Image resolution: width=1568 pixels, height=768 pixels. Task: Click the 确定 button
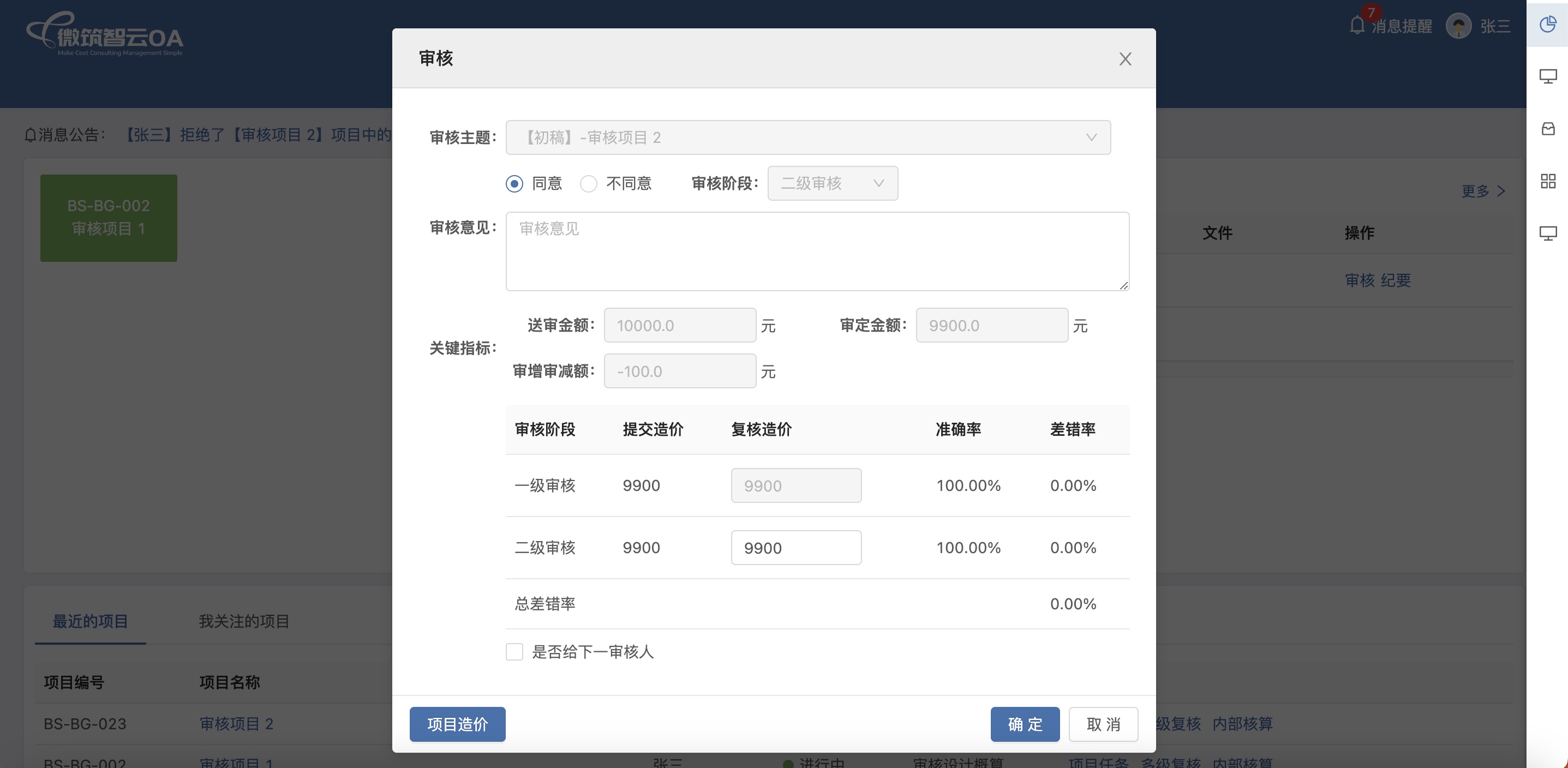1025,724
